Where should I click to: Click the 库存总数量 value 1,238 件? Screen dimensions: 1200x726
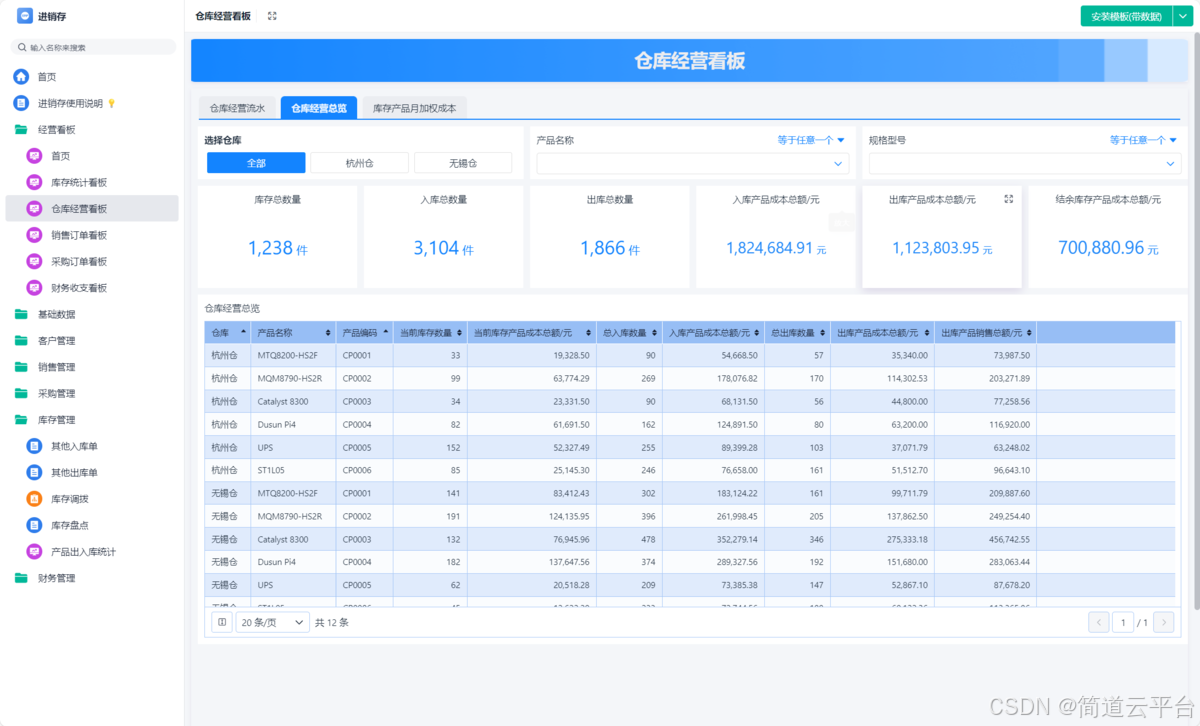(x=279, y=248)
